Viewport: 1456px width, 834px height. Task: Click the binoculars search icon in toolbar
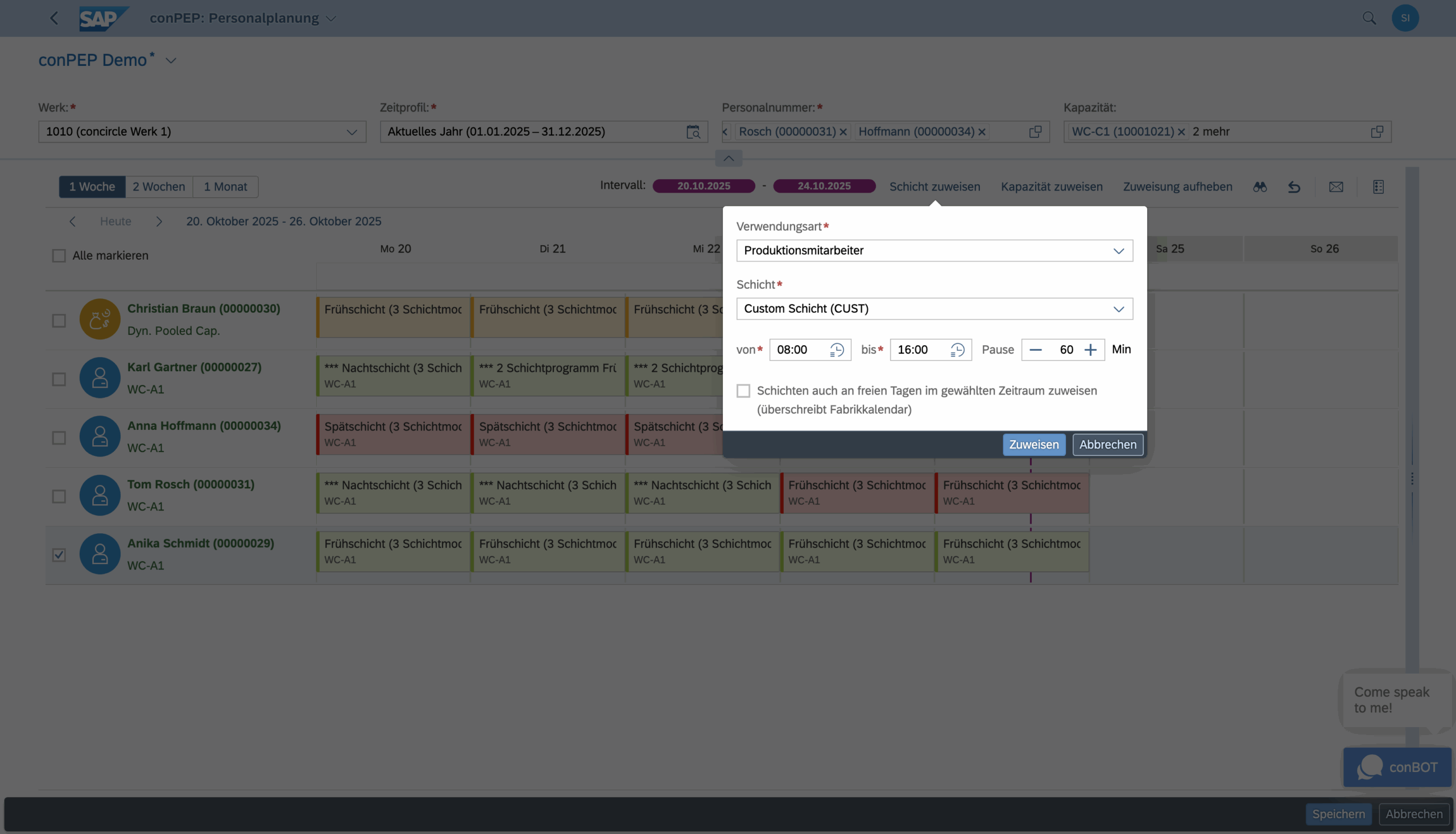(1259, 186)
